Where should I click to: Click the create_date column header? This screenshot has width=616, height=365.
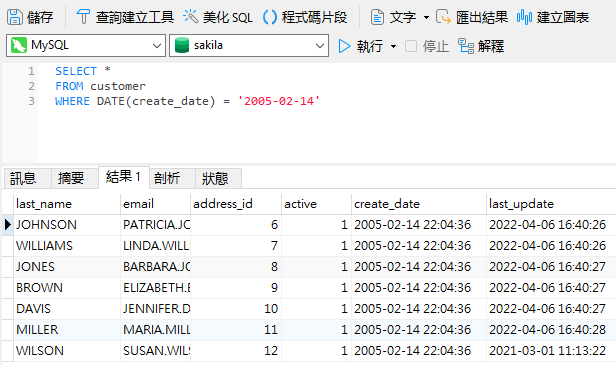[x=419, y=204]
